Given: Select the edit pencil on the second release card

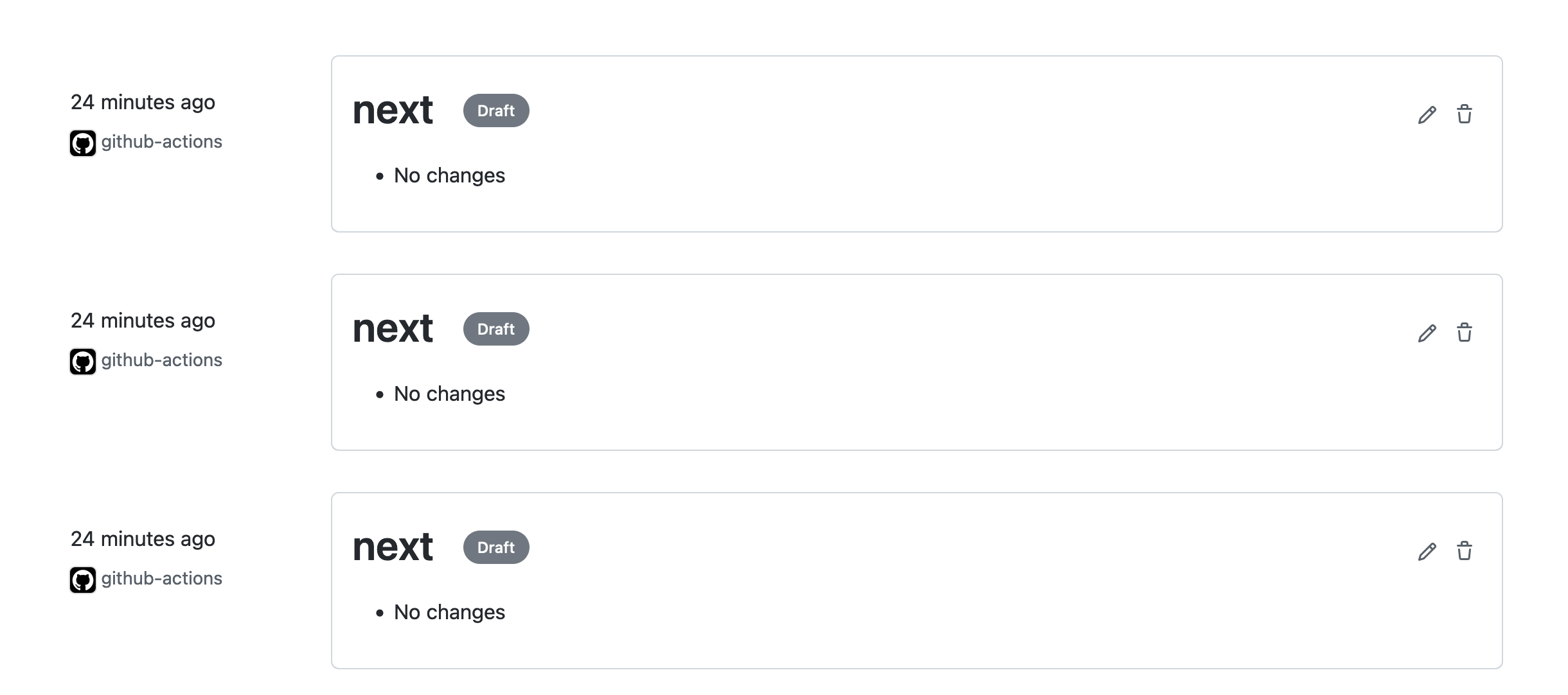Looking at the screenshot, I should coord(1427,333).
